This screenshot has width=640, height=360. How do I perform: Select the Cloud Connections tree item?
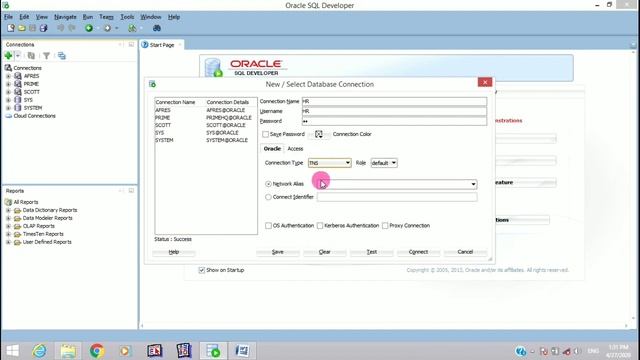click(x=34, y=116)
